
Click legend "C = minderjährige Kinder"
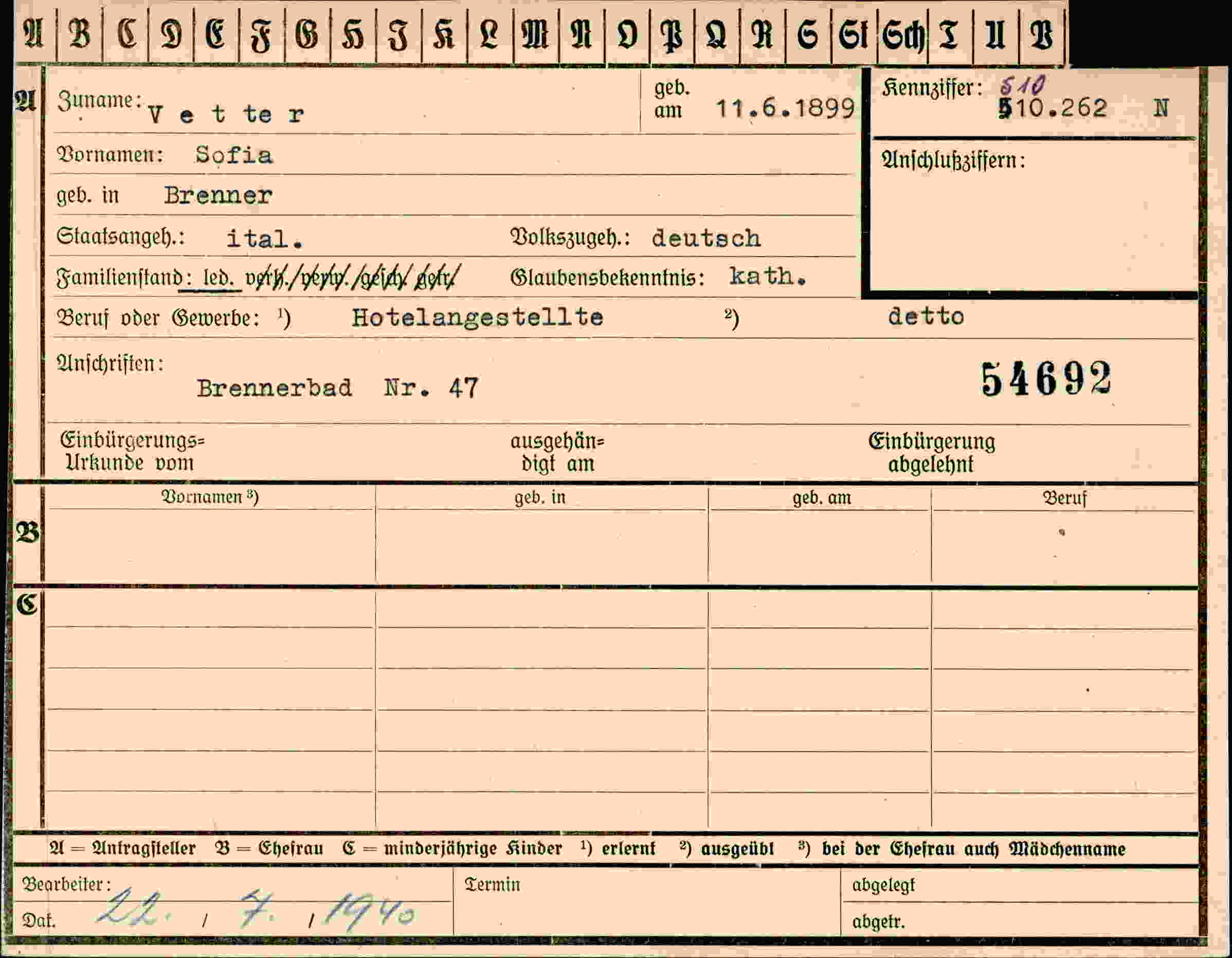pos(452,848)
